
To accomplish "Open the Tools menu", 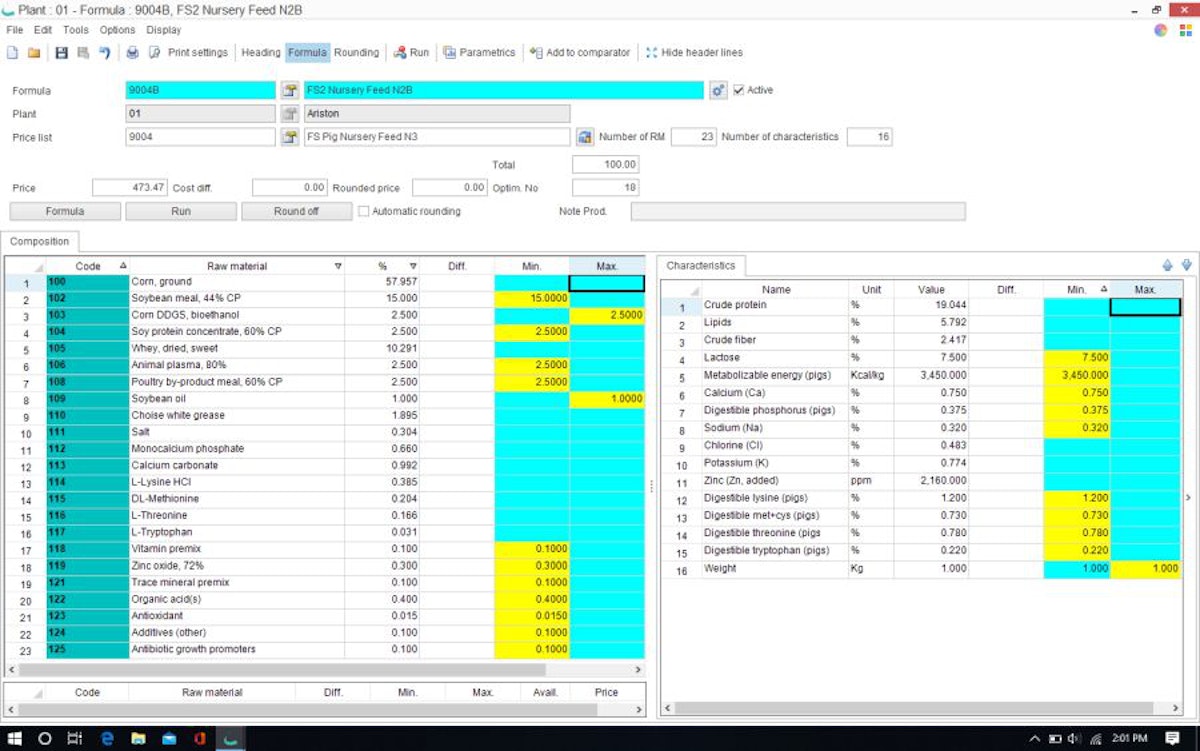I will click(x=76, y=30).
